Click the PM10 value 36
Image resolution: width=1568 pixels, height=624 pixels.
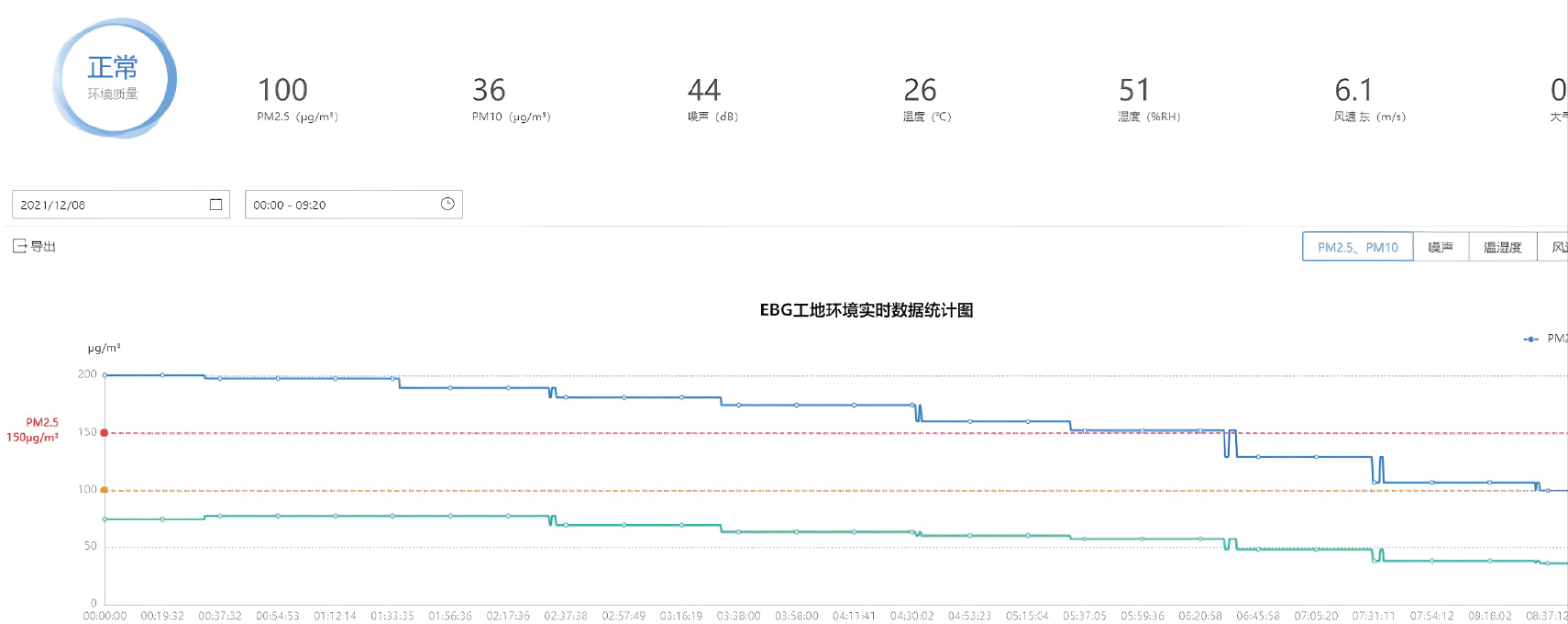489,90
